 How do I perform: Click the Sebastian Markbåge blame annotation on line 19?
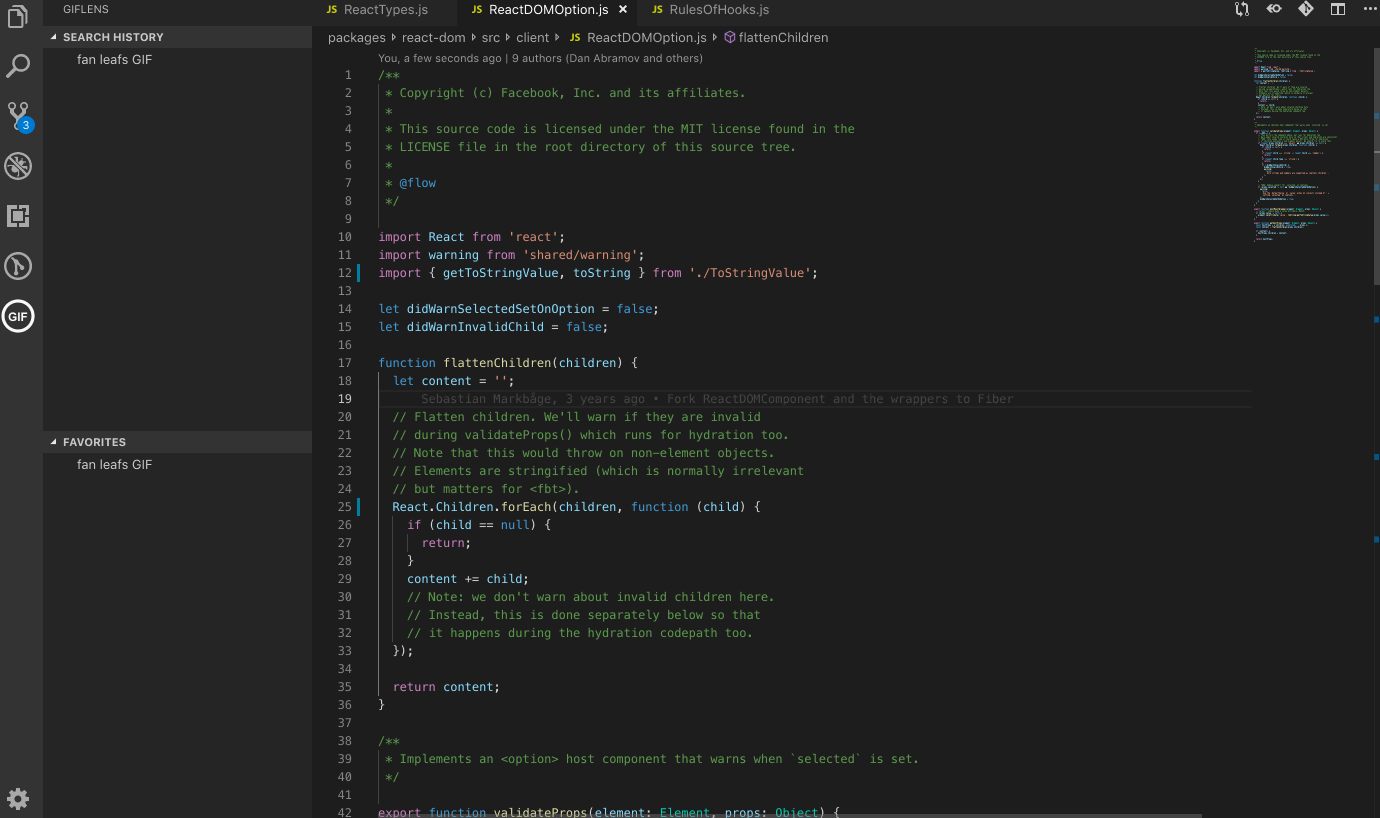pyautogui.click(x=717, y=399)
